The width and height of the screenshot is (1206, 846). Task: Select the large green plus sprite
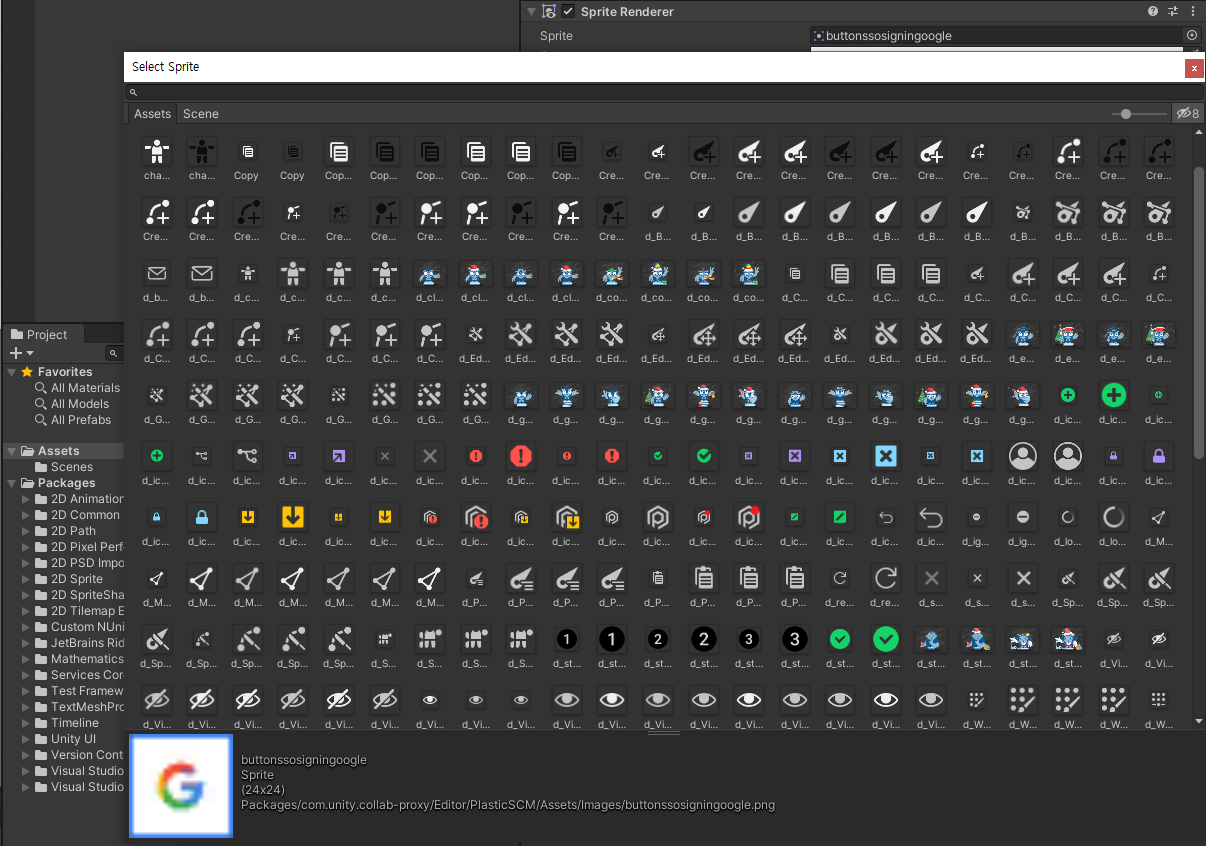[x=1113, y=395]
